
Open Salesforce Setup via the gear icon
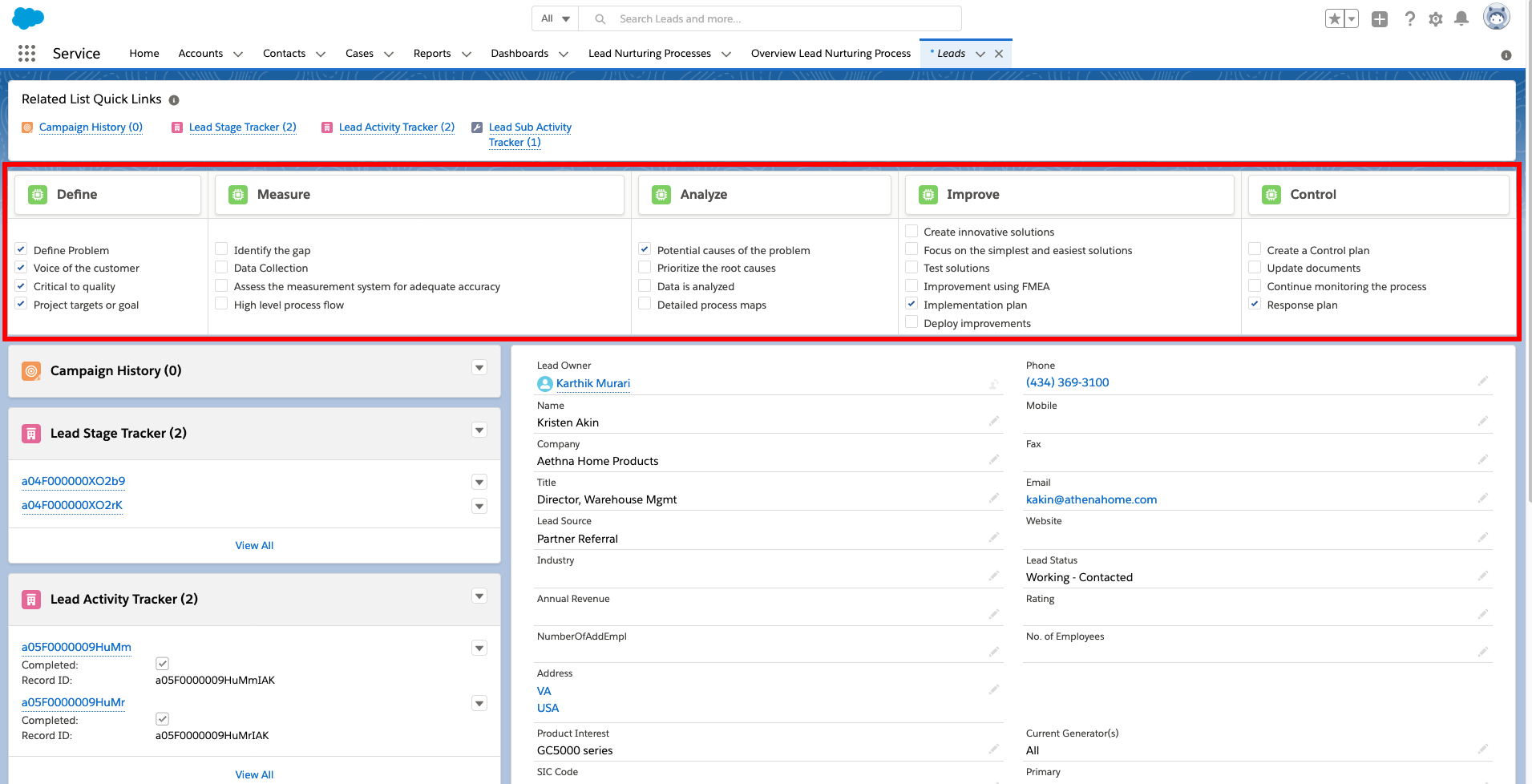click(x=1435, y=18)
